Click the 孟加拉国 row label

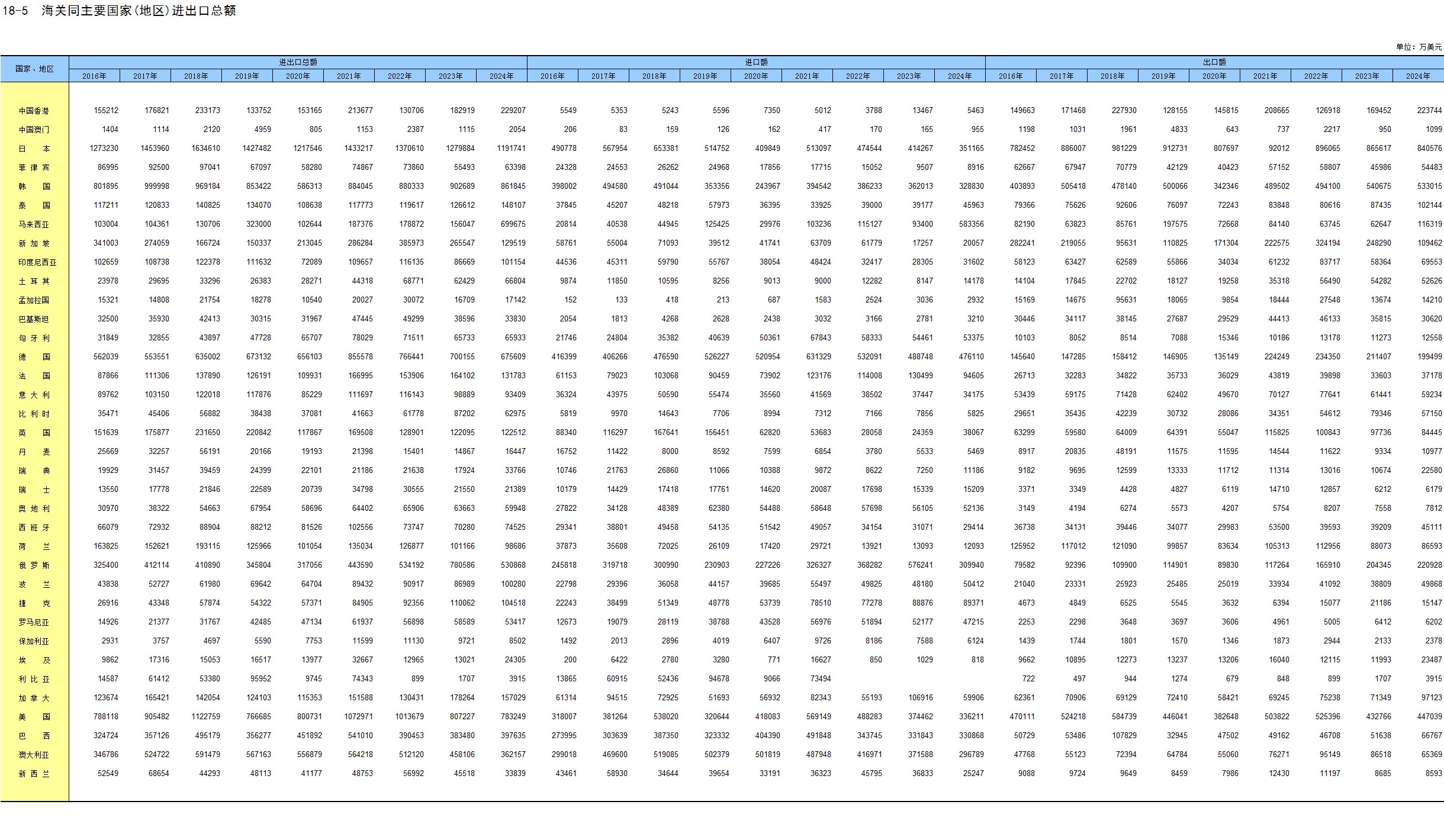pyautogui.click(x=34, y=300)
